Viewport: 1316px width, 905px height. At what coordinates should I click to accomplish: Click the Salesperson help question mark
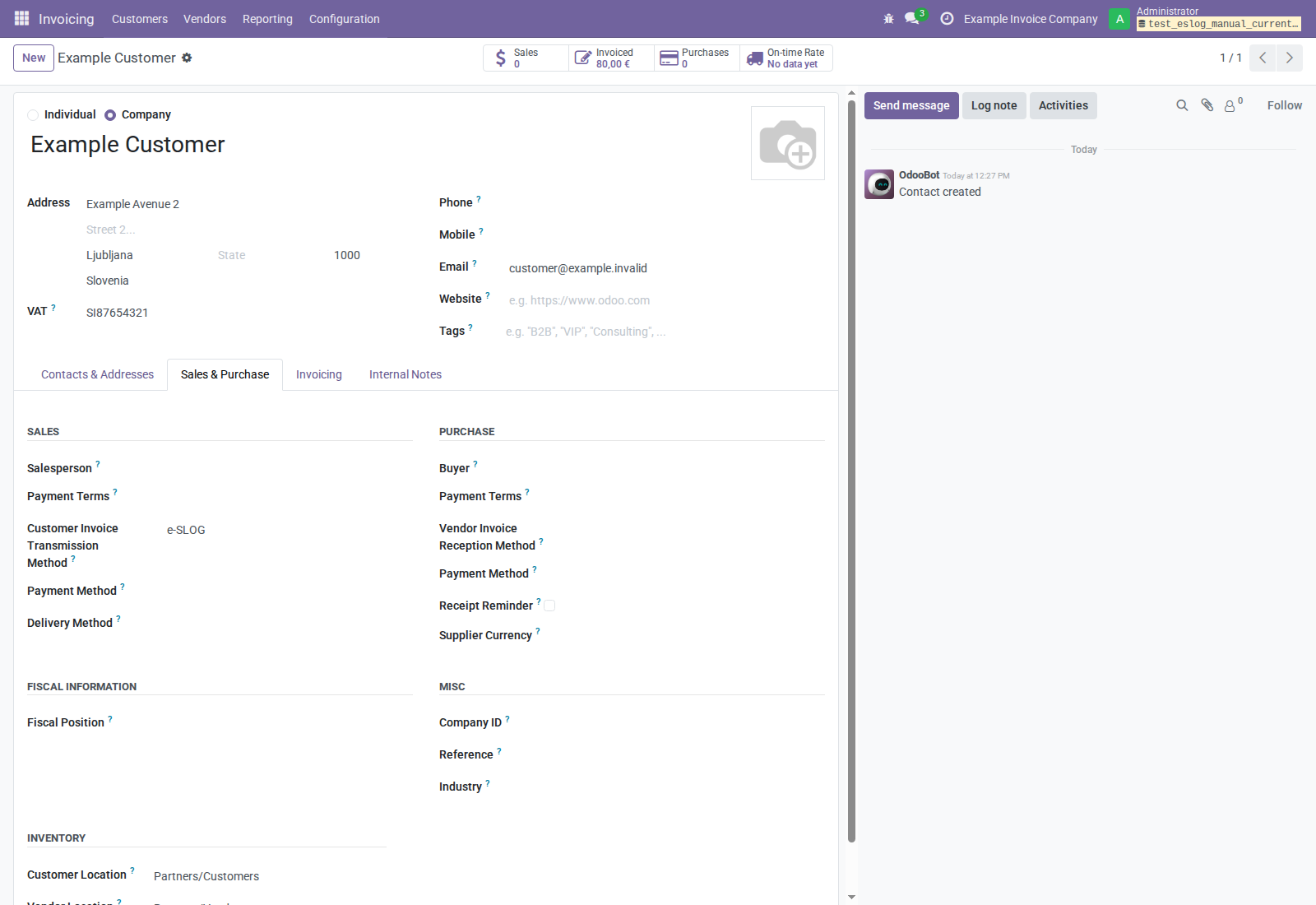click(98, 464)
